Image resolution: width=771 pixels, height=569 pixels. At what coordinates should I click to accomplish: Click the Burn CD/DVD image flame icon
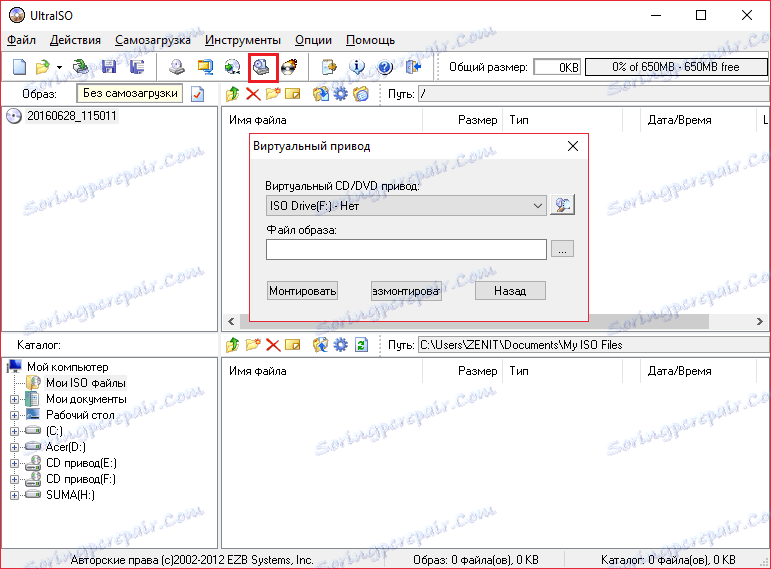pyautogui.click(x=290, y=67)
